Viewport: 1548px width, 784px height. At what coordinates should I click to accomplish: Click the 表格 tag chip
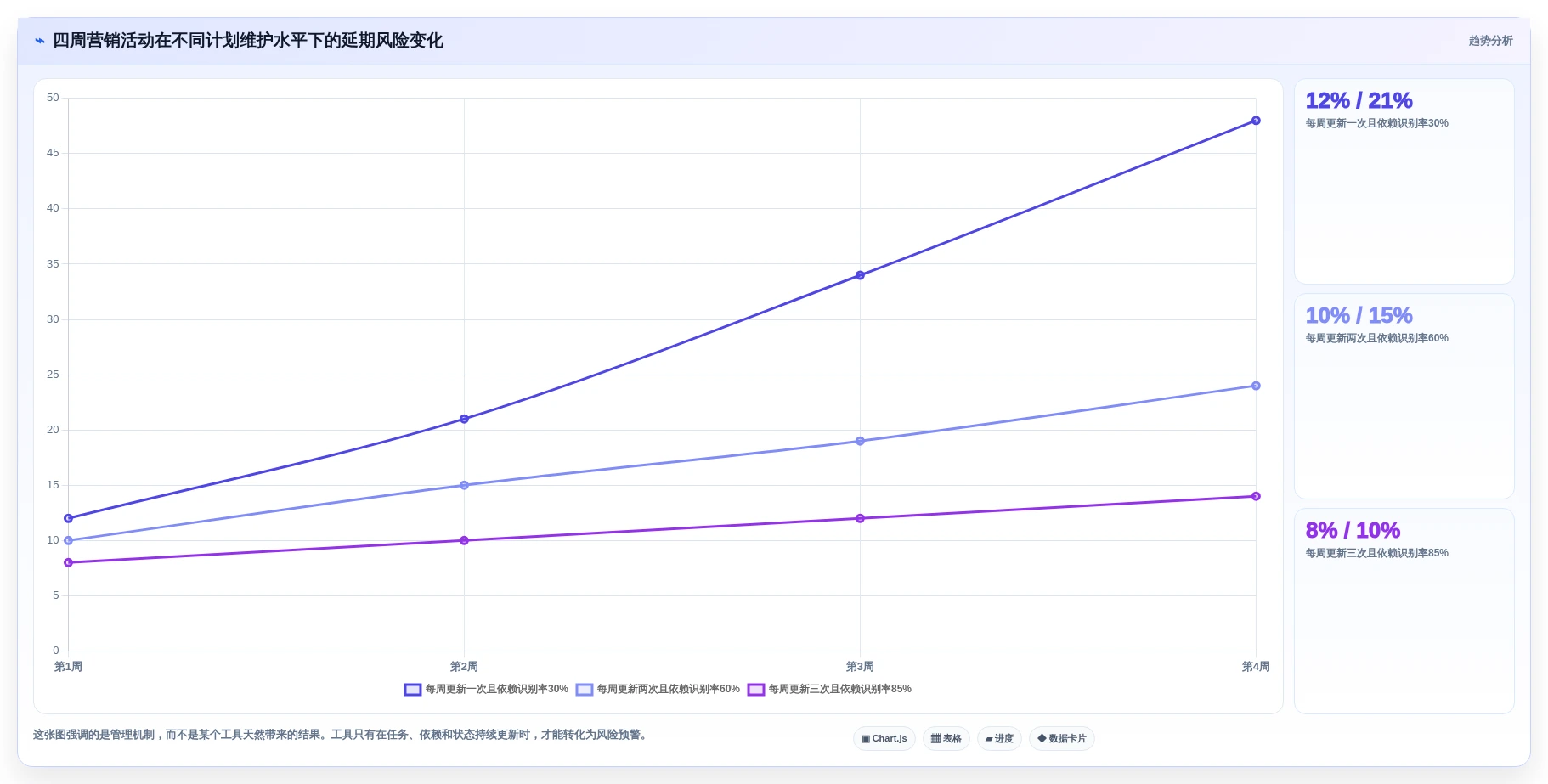click(946, 738)
